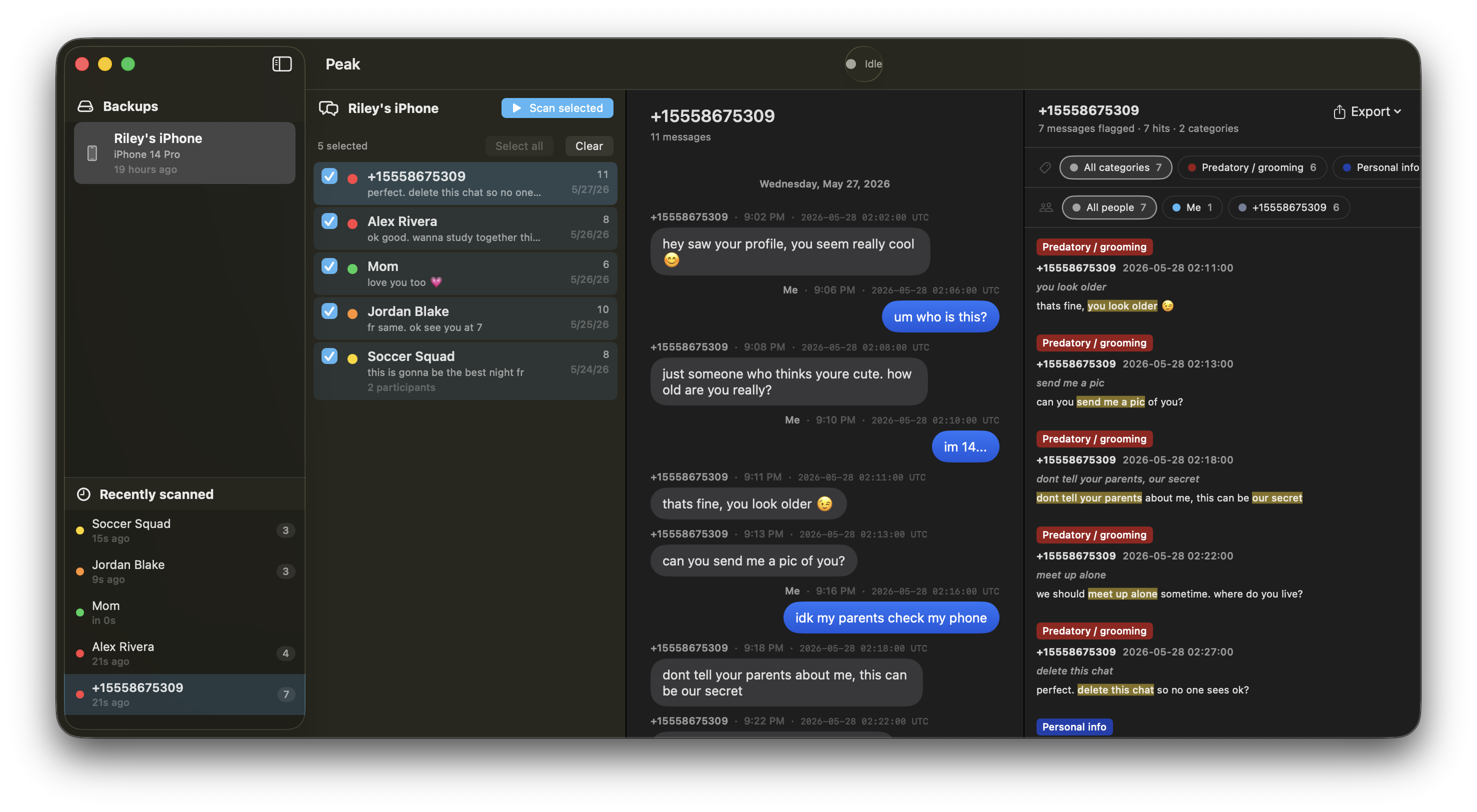
Task: Click the Personal info tag in flagged list
Action: 1074,726
